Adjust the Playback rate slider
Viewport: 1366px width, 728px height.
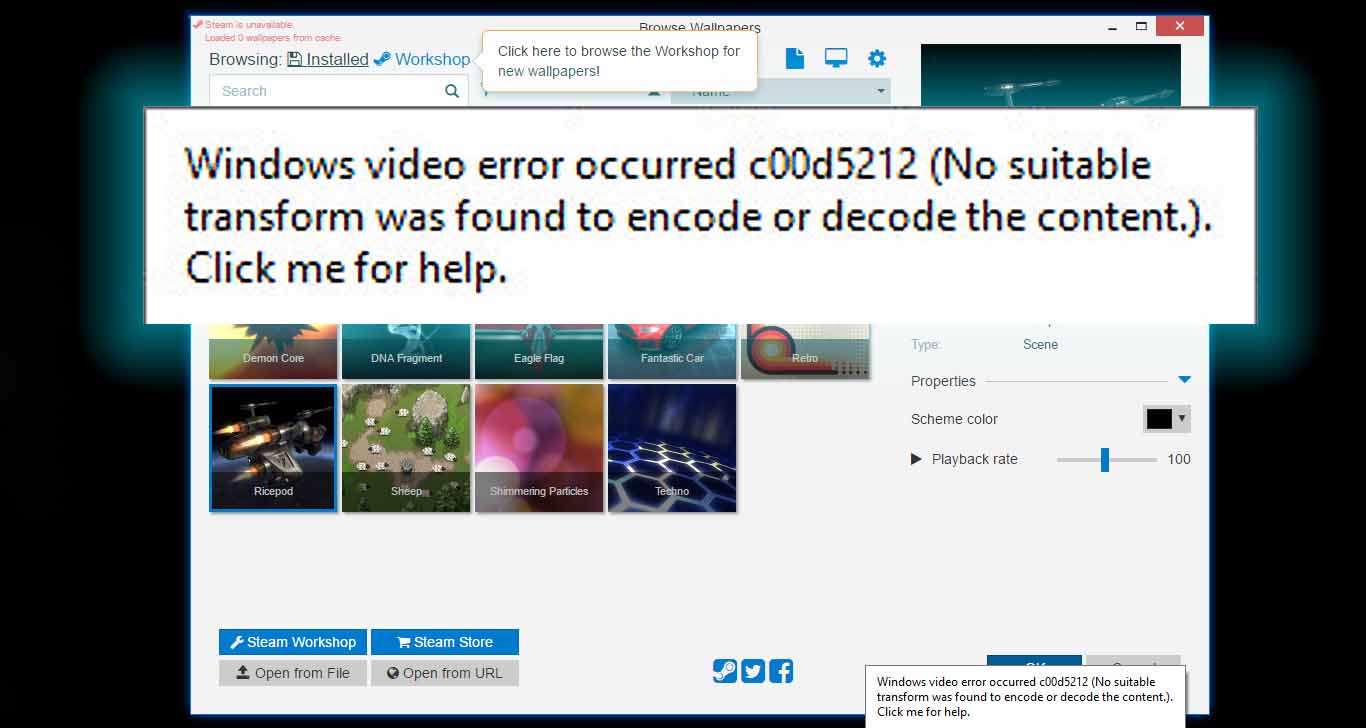click(1106, 459)
